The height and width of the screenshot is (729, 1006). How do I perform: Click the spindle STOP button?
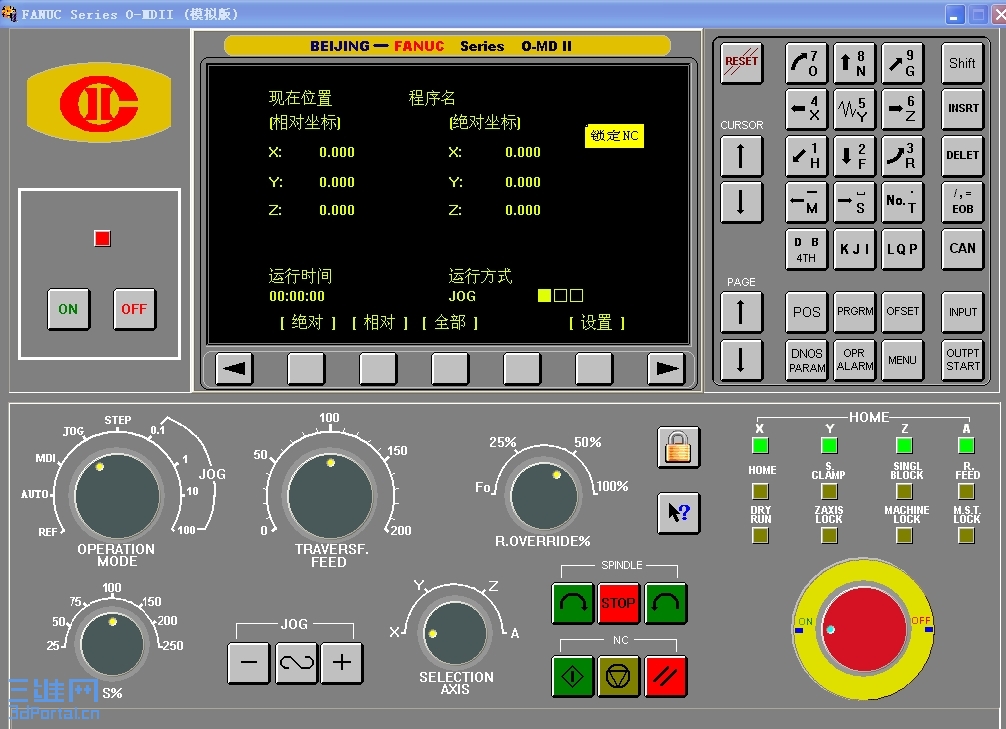point(618,603)
